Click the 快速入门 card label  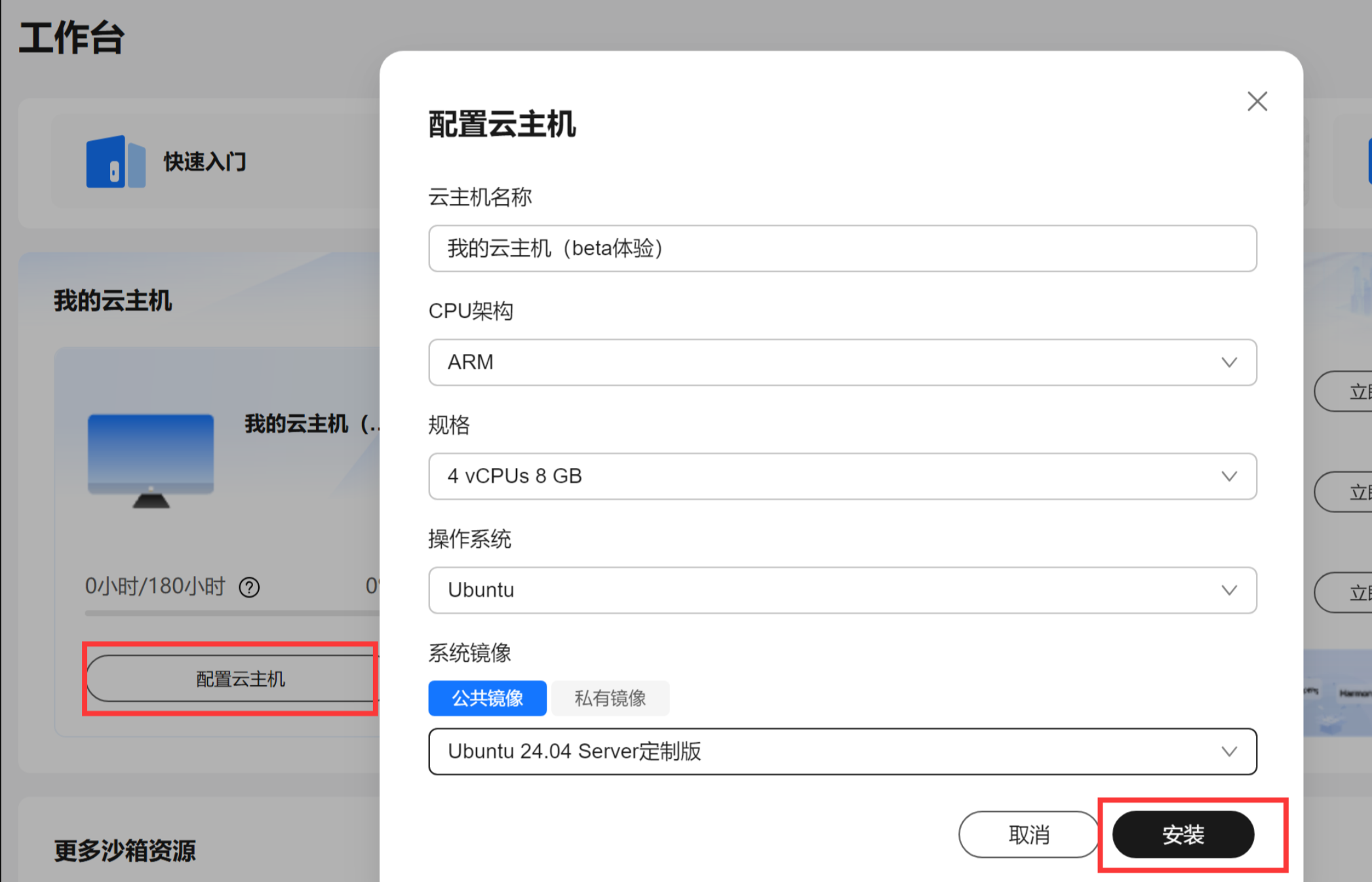tap(205, 162)
